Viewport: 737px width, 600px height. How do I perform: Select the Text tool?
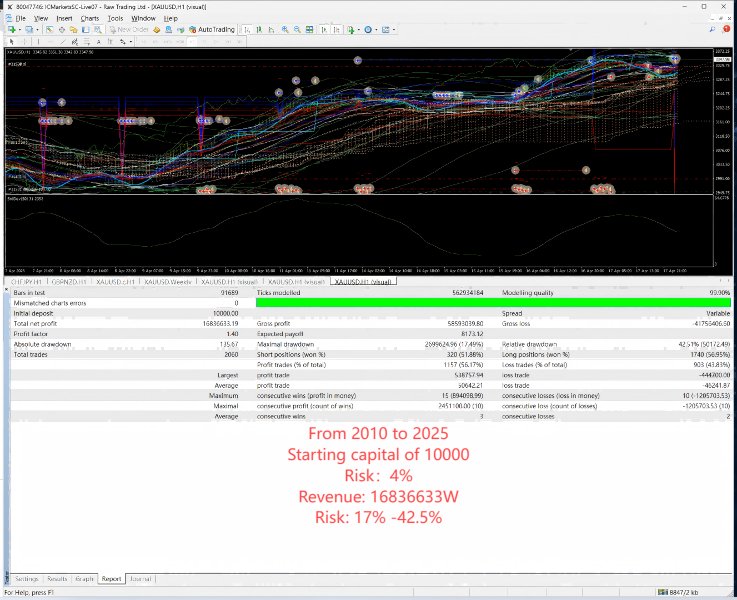pyautogui.click(x=98, y=42)
